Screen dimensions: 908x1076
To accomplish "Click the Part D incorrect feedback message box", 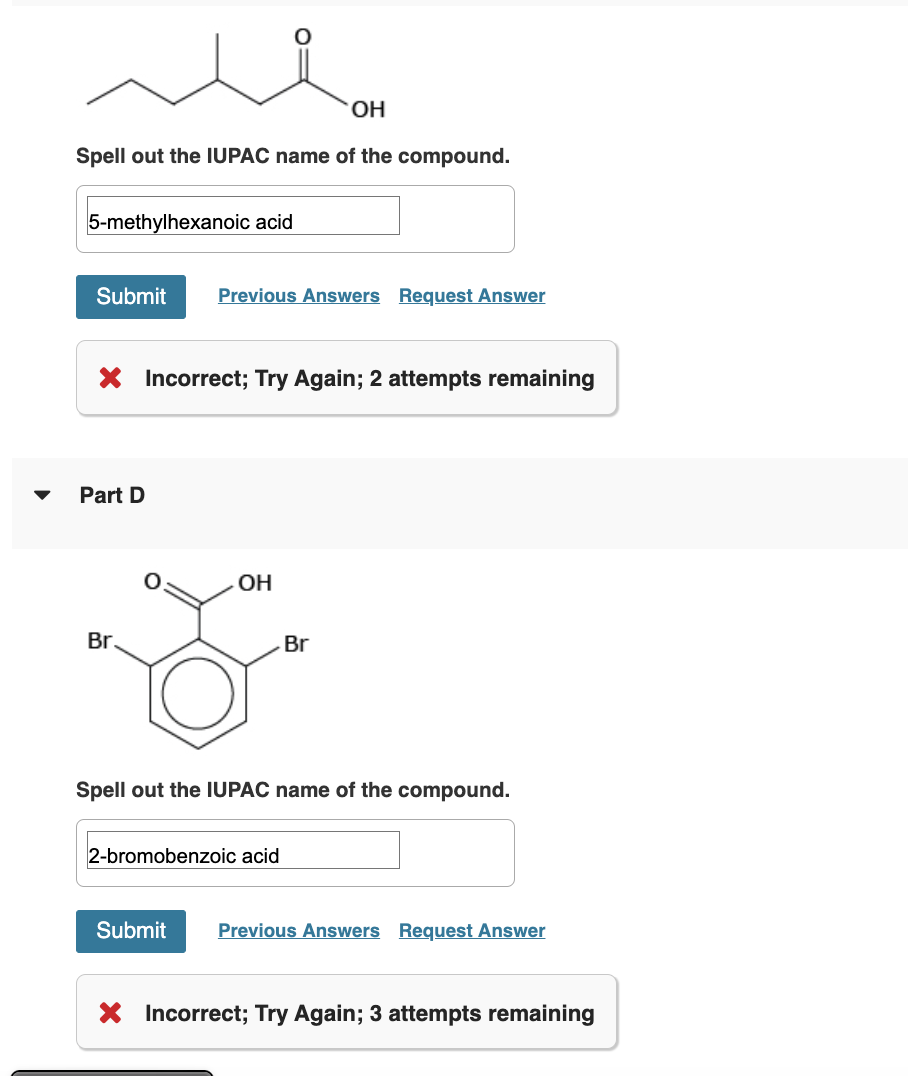I will coord(347,1013).
